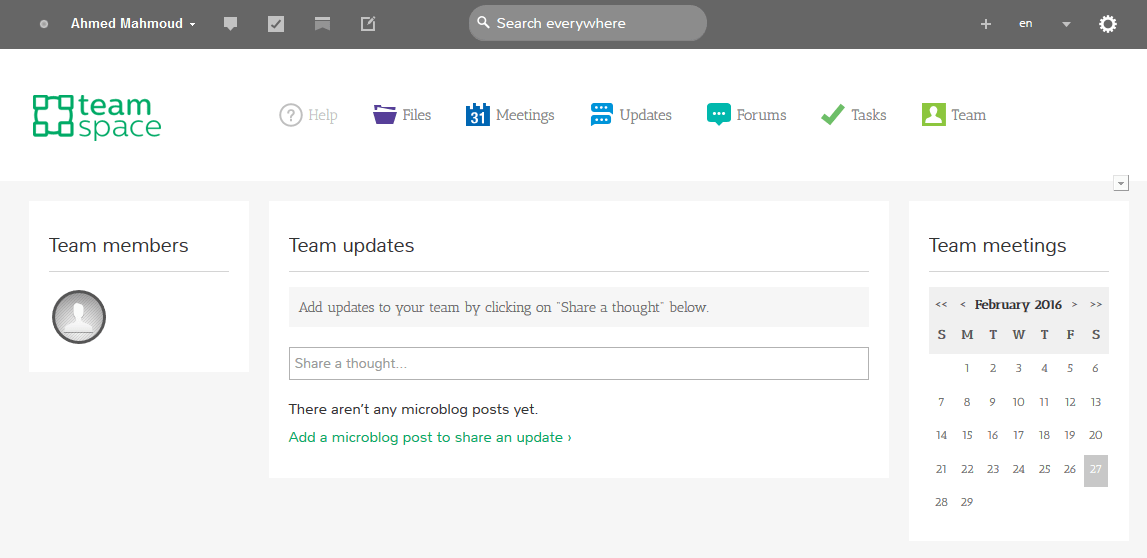Click the February 2016 month title
The width and height of the screenshot is (1147, 558).
pyautogui.click(x=1018, y=304)
